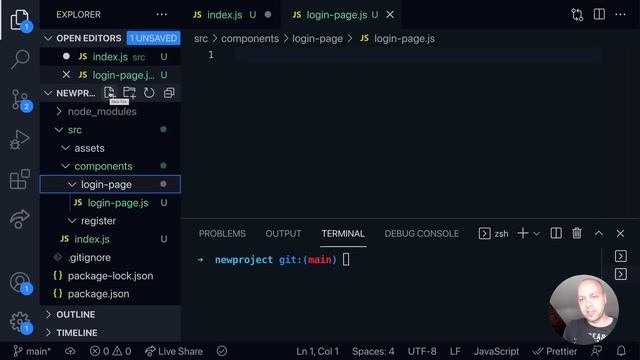Click the New Folder icon in explorer
This screenshot has width=640, height=360.
[x=129, y=93]
